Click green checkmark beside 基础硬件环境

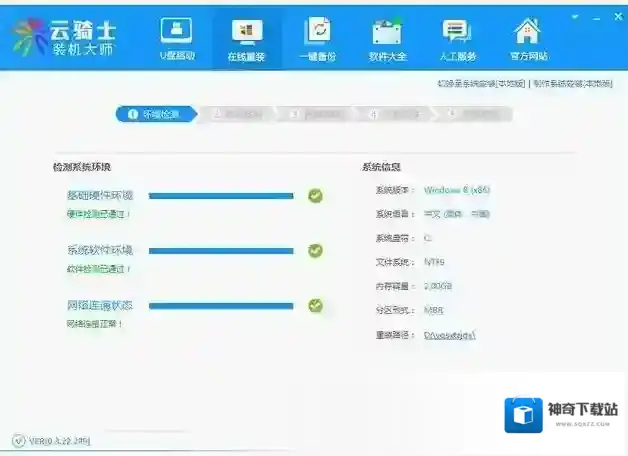(315, 196)
